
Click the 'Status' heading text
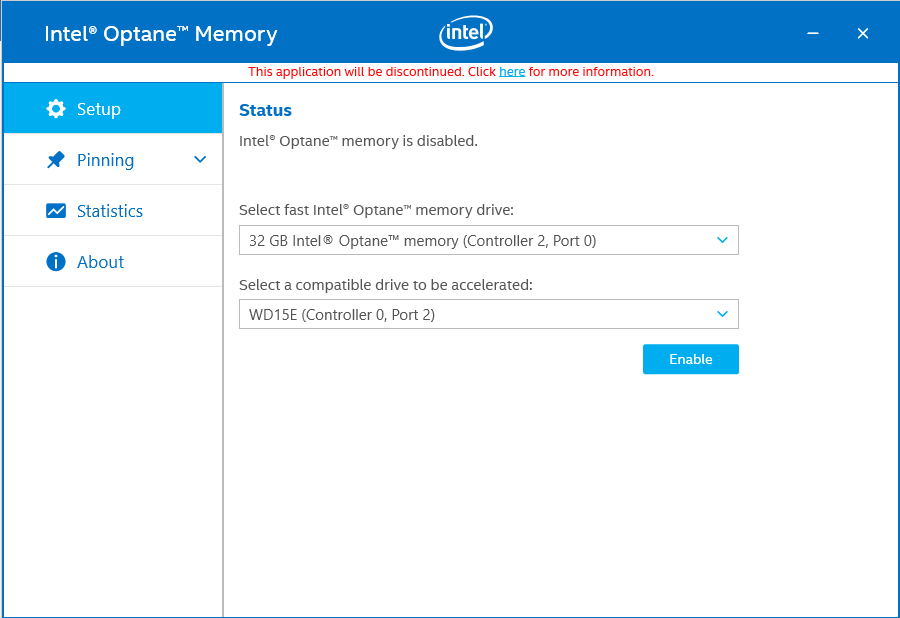pyautogui.click(x=265, y=110)
